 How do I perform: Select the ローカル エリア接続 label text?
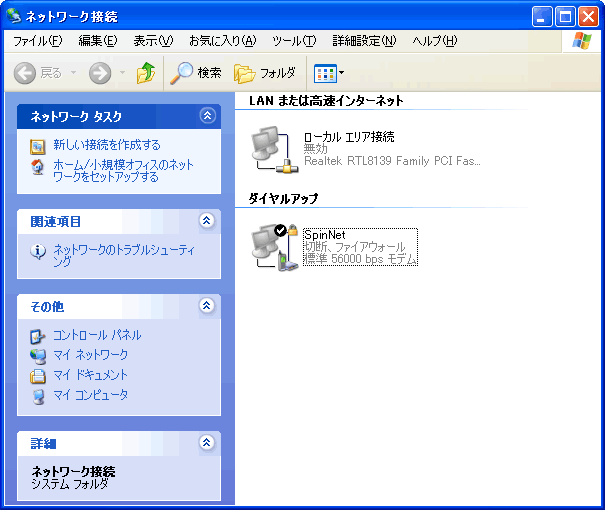(x=349, y=137)
